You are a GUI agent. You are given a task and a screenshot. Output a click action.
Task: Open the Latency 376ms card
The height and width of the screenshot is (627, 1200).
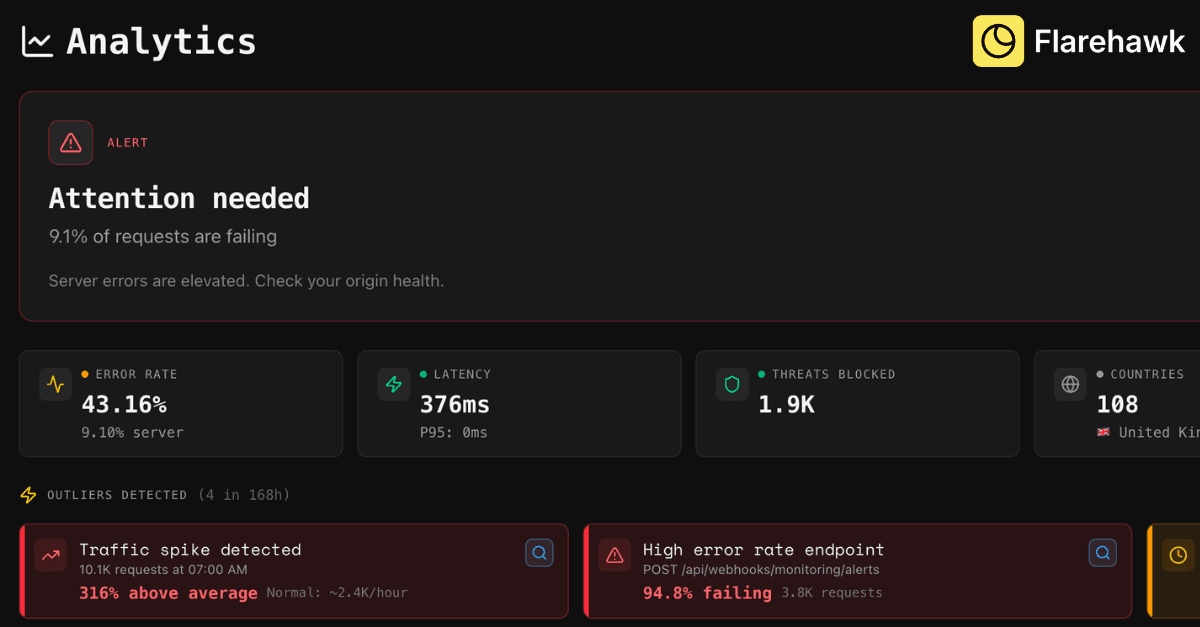tap(519, 404)
